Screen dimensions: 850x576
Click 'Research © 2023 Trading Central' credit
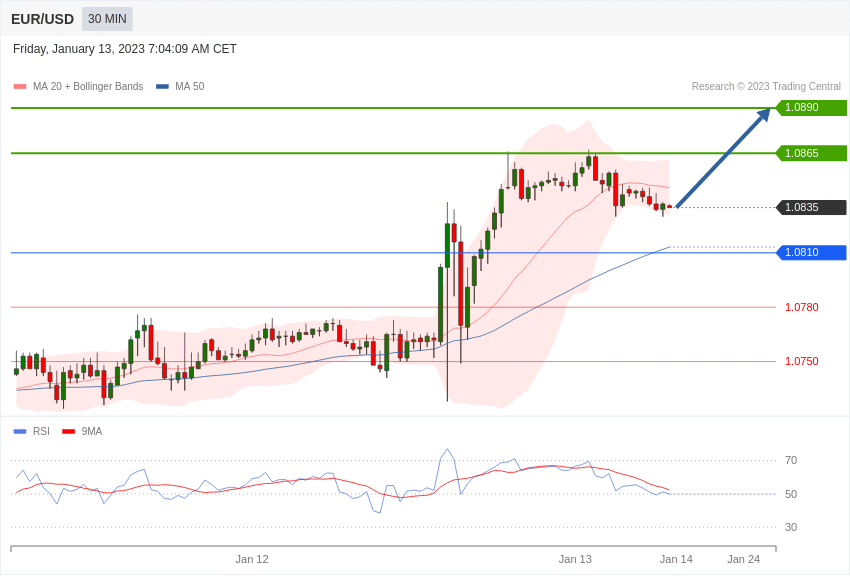[x=766, y=86]
